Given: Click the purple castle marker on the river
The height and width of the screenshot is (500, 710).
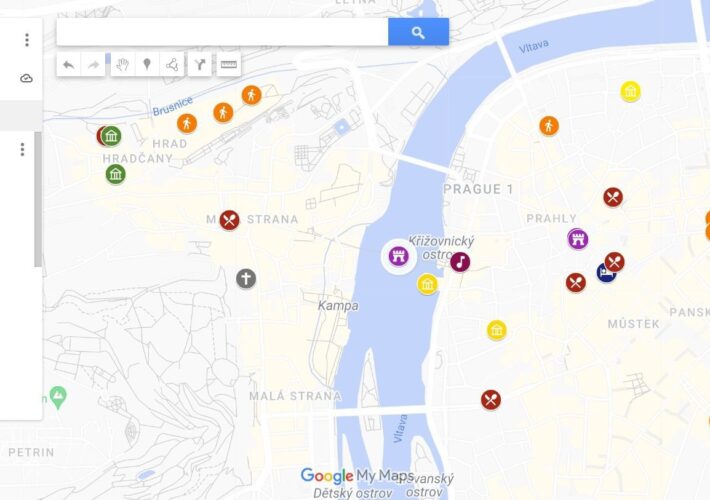Looking at the screenshot, I should tap(398, 256).
